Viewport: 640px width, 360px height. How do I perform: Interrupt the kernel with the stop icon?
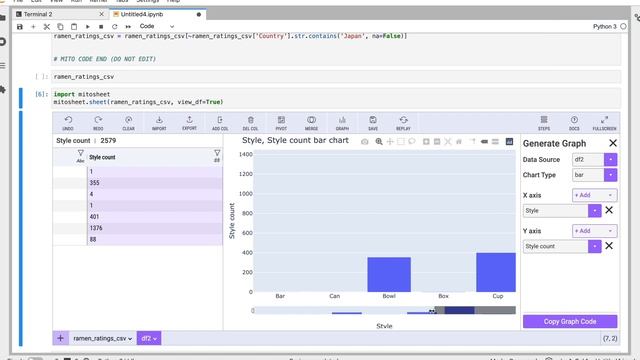(101, 27)
